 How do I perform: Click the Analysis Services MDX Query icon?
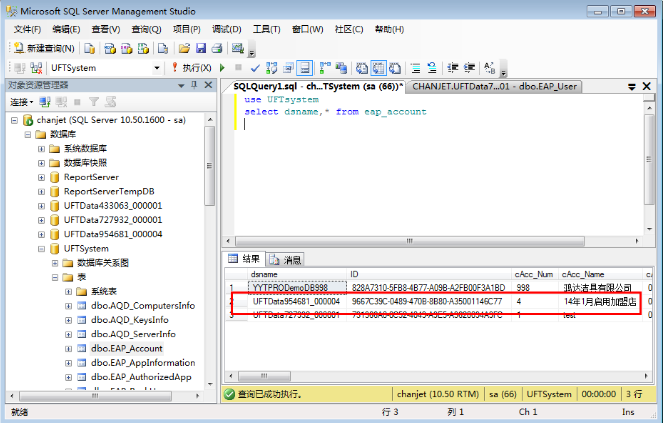tap(110, 48)
